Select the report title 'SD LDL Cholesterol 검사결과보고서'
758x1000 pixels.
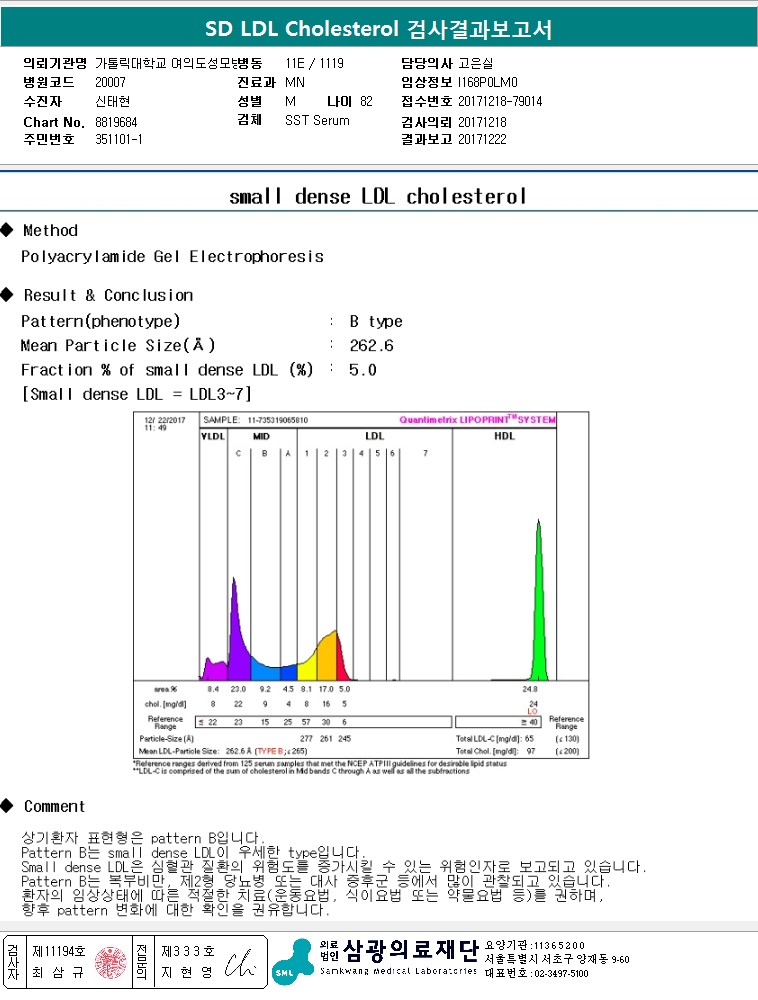[x=379, y=29]
